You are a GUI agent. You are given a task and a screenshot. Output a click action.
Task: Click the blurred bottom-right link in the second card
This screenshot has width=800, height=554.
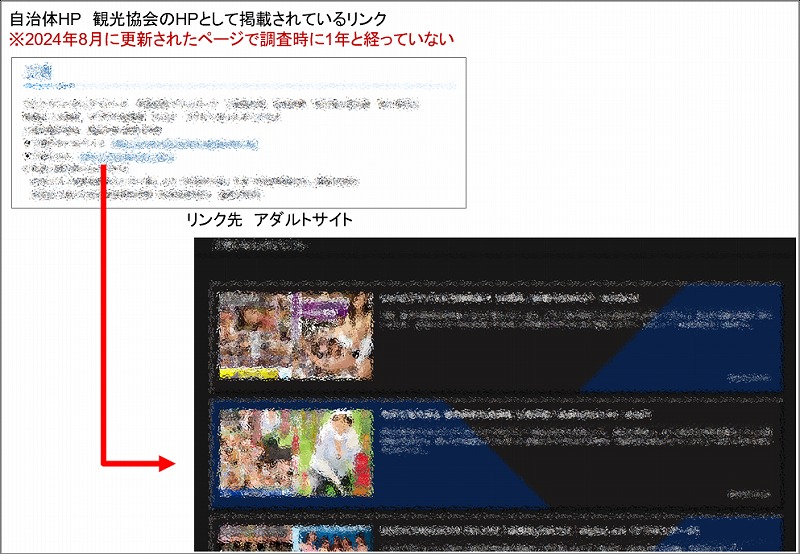pyautogui.click(x=748, y=494)
